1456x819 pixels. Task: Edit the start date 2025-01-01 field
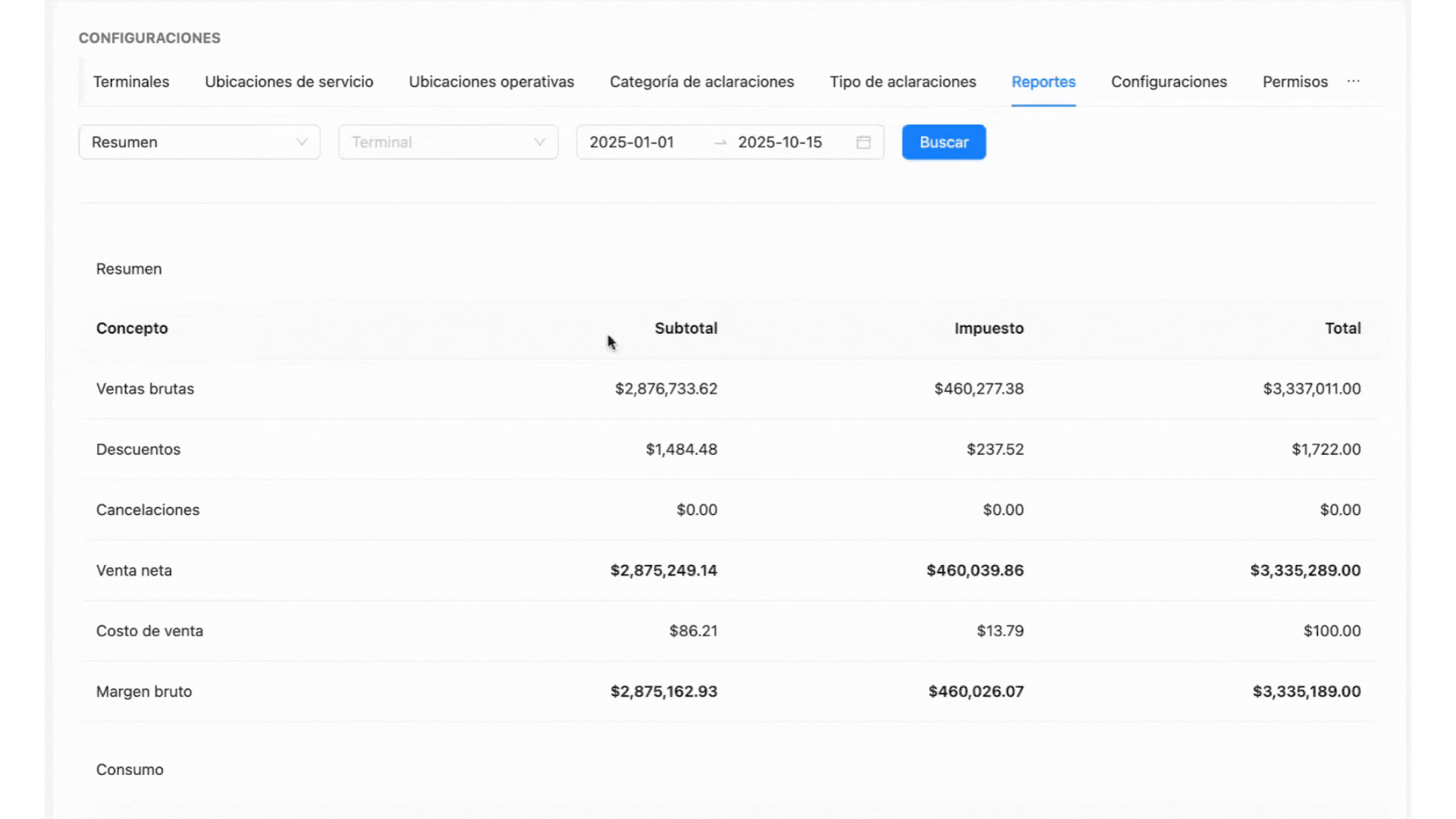632,143
